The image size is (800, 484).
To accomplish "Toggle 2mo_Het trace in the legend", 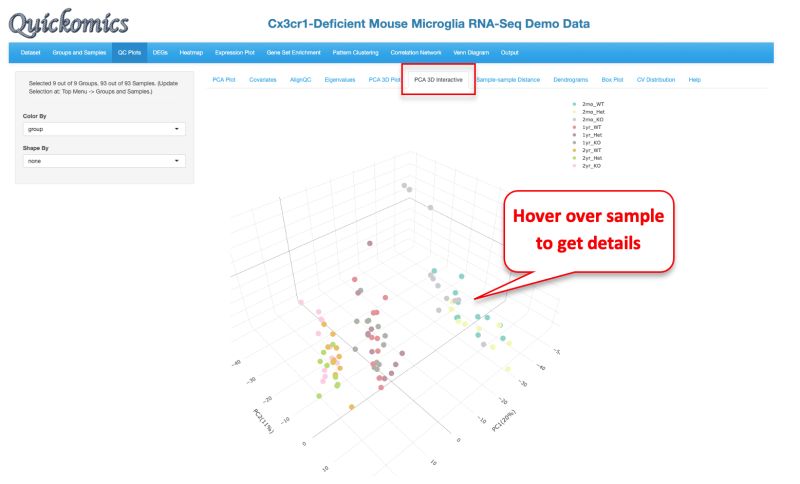I will [x=588, y=112].
